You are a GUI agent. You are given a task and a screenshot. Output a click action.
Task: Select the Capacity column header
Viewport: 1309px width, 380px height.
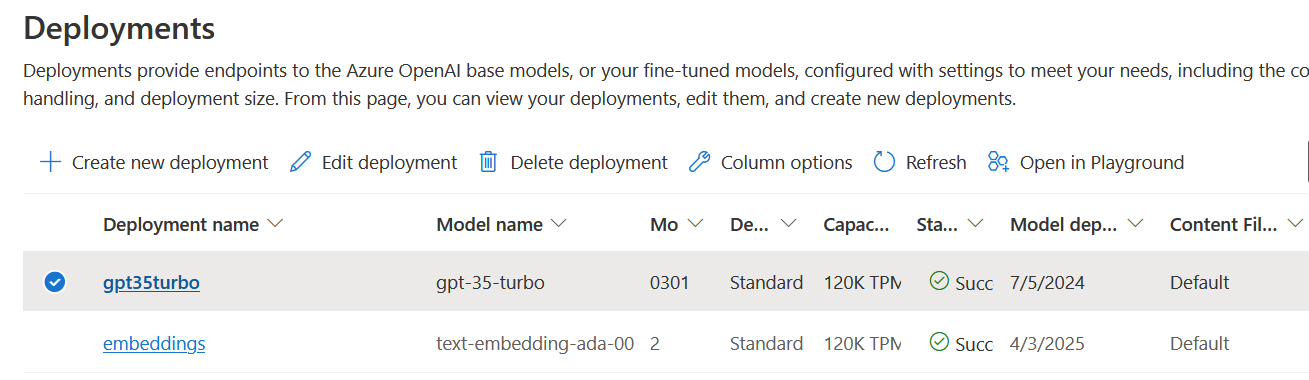point(856,225)
